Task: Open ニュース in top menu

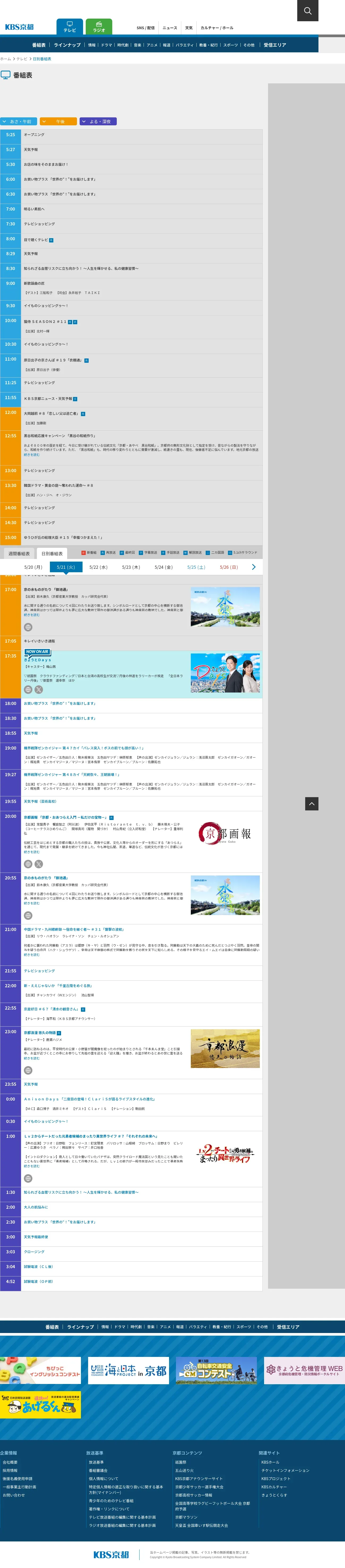Action: 170,28
